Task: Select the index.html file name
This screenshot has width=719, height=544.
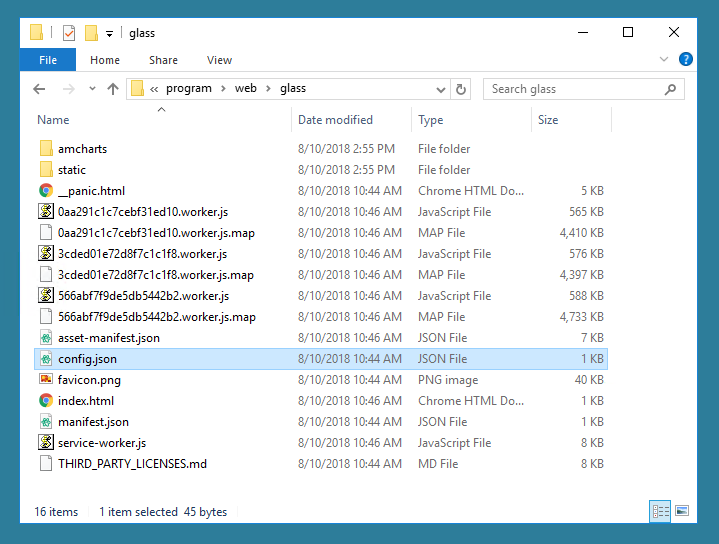Action: 86,401
